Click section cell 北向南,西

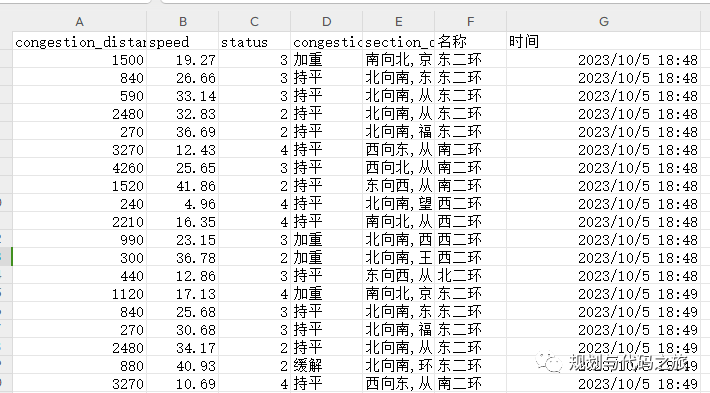pyautogui.click(x=398, y=240)
